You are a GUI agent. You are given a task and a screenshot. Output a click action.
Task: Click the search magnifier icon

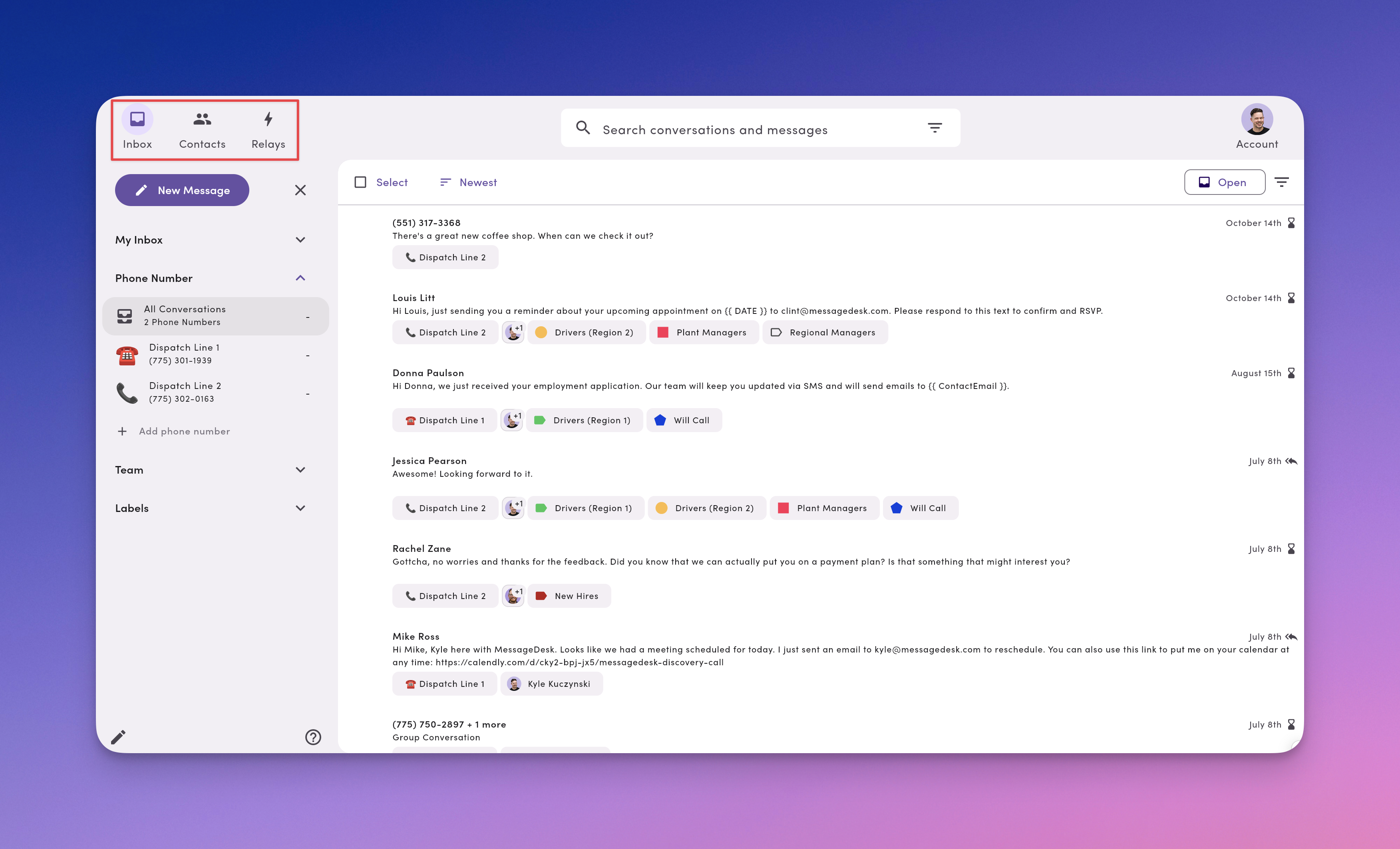pyautogui.click(x=583, y=127)
